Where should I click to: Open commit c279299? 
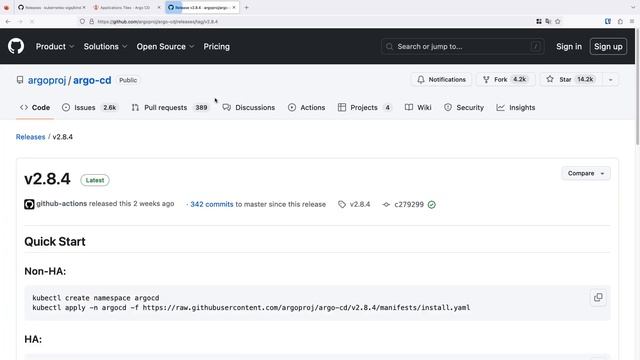point(409,204)
